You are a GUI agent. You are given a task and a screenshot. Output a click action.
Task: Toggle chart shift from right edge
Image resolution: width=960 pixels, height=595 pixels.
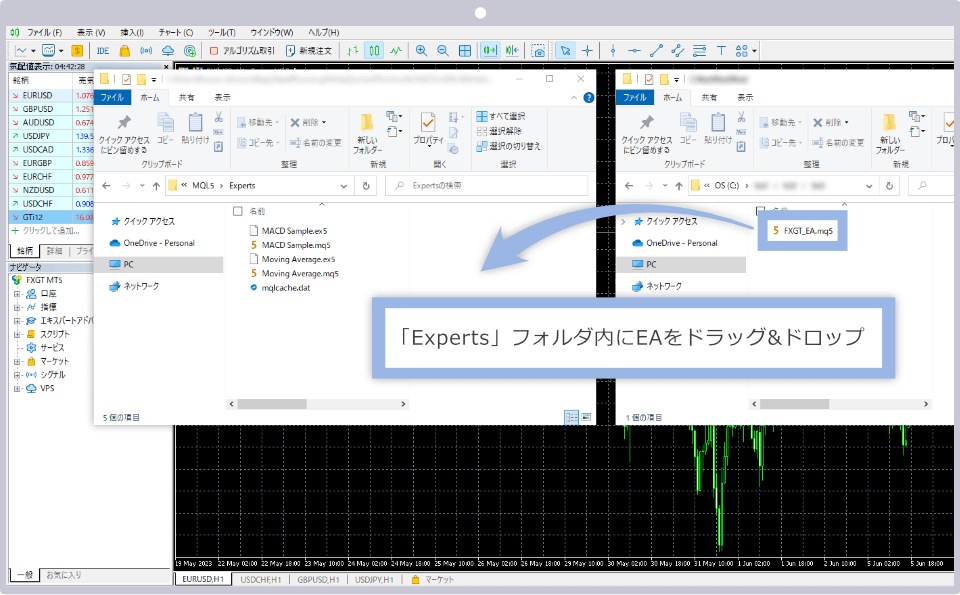point(512,51)
